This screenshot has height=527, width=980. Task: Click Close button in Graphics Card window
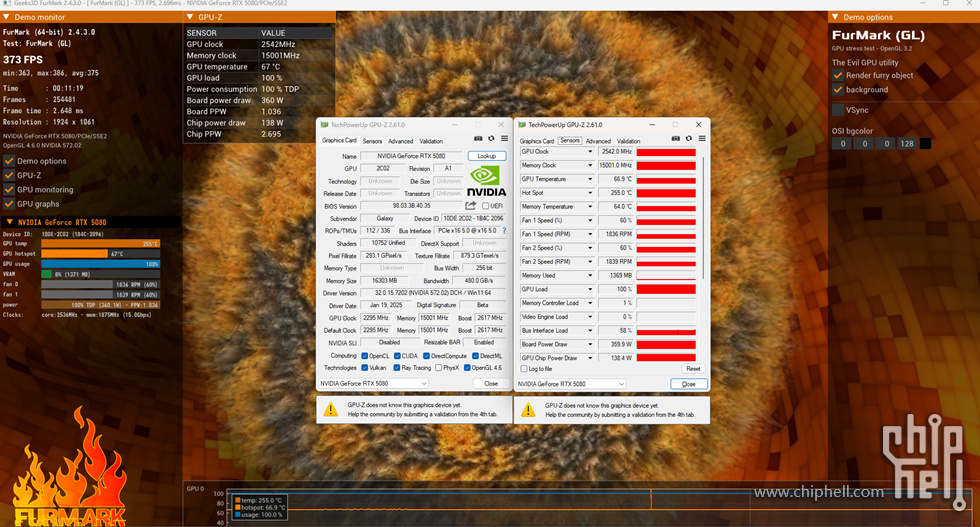491,383
